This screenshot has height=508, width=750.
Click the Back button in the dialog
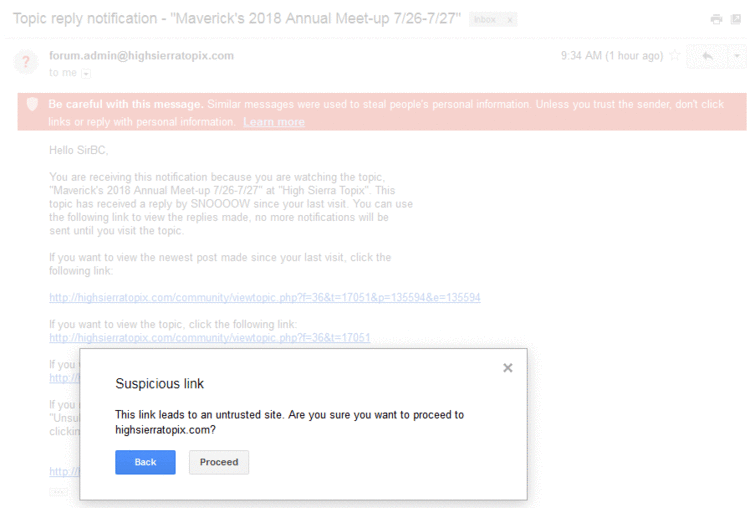(x=145, y=462)
